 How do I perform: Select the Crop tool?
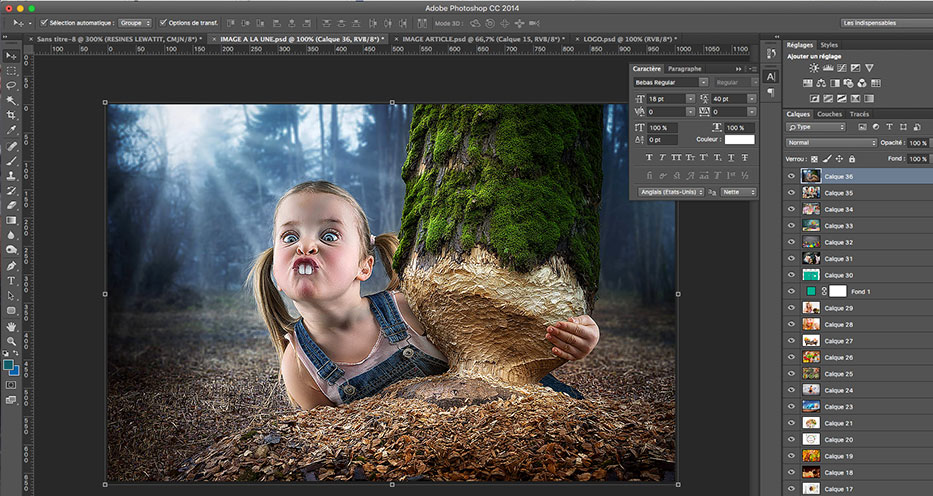pos(11,115)
